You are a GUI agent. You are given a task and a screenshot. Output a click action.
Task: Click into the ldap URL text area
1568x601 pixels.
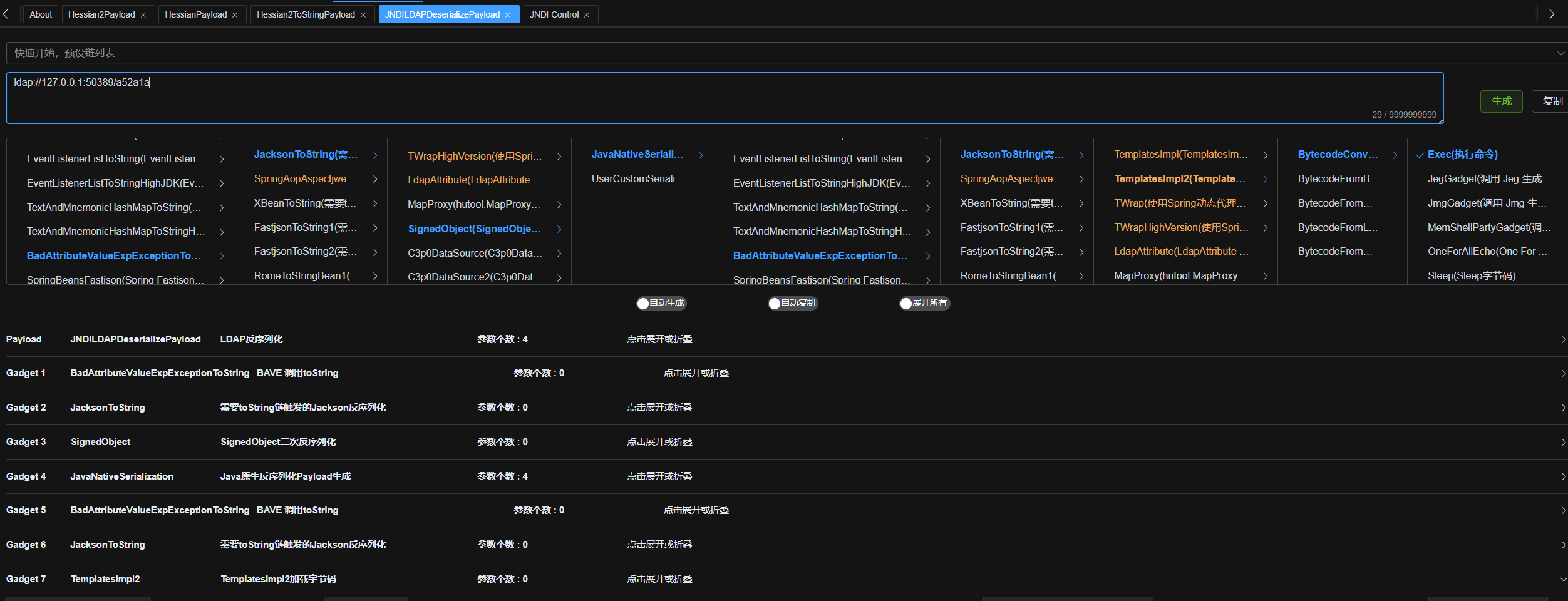coord(720,98)
